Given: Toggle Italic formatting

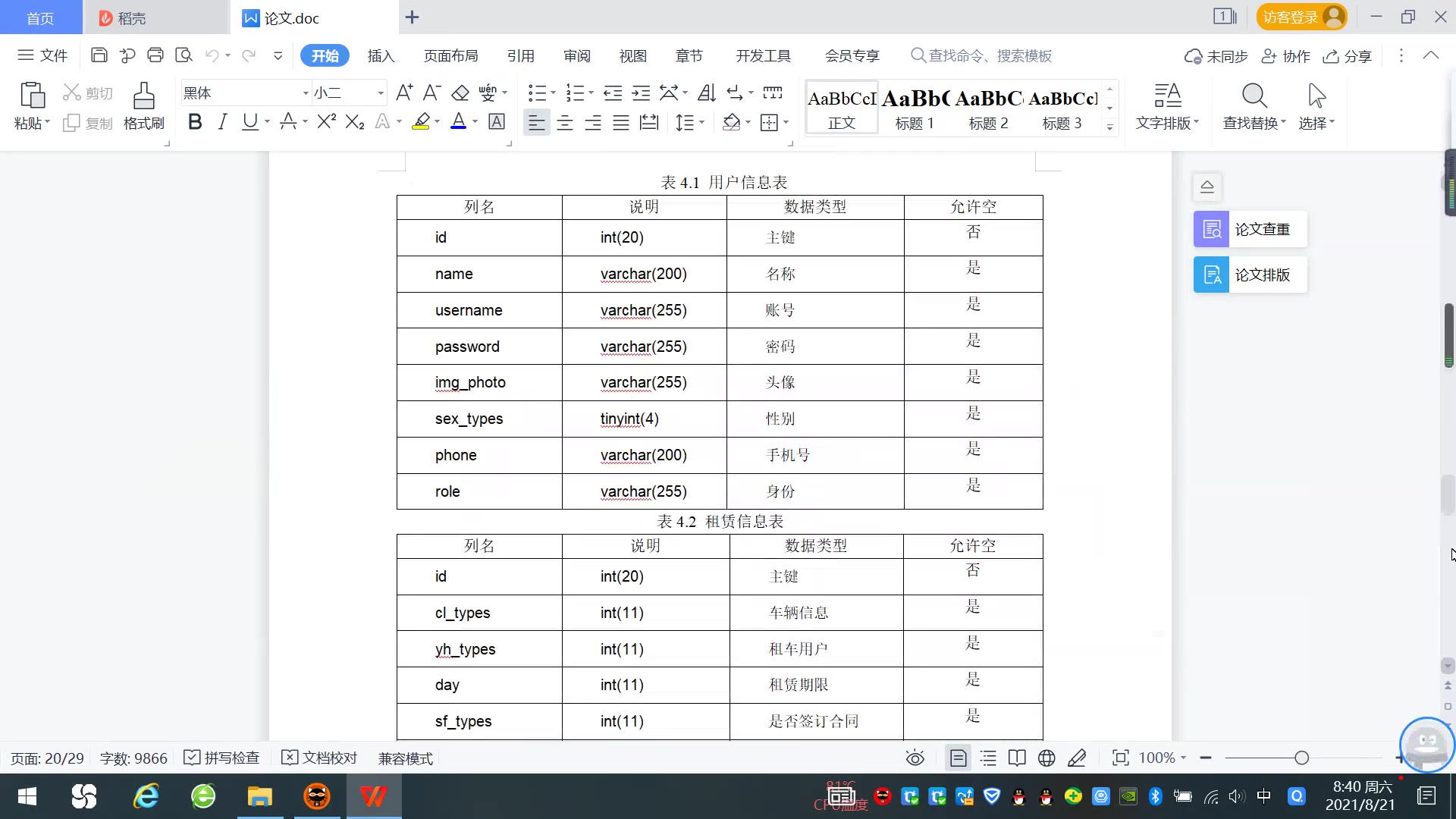Looking at the screenshot, I should (222, 121).
